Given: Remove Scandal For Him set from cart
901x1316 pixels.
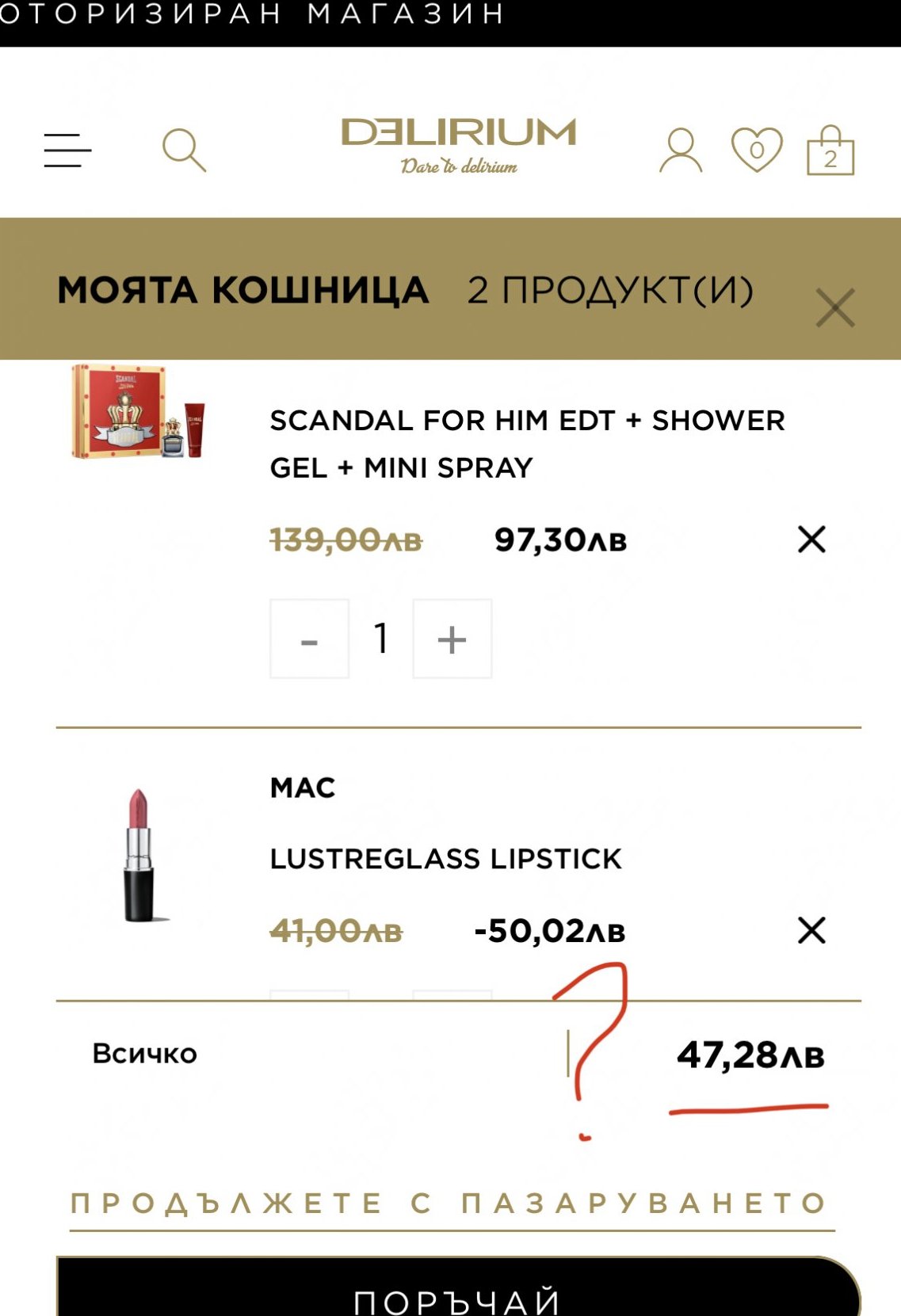Looking at the screenshot, I should [811, 540].
